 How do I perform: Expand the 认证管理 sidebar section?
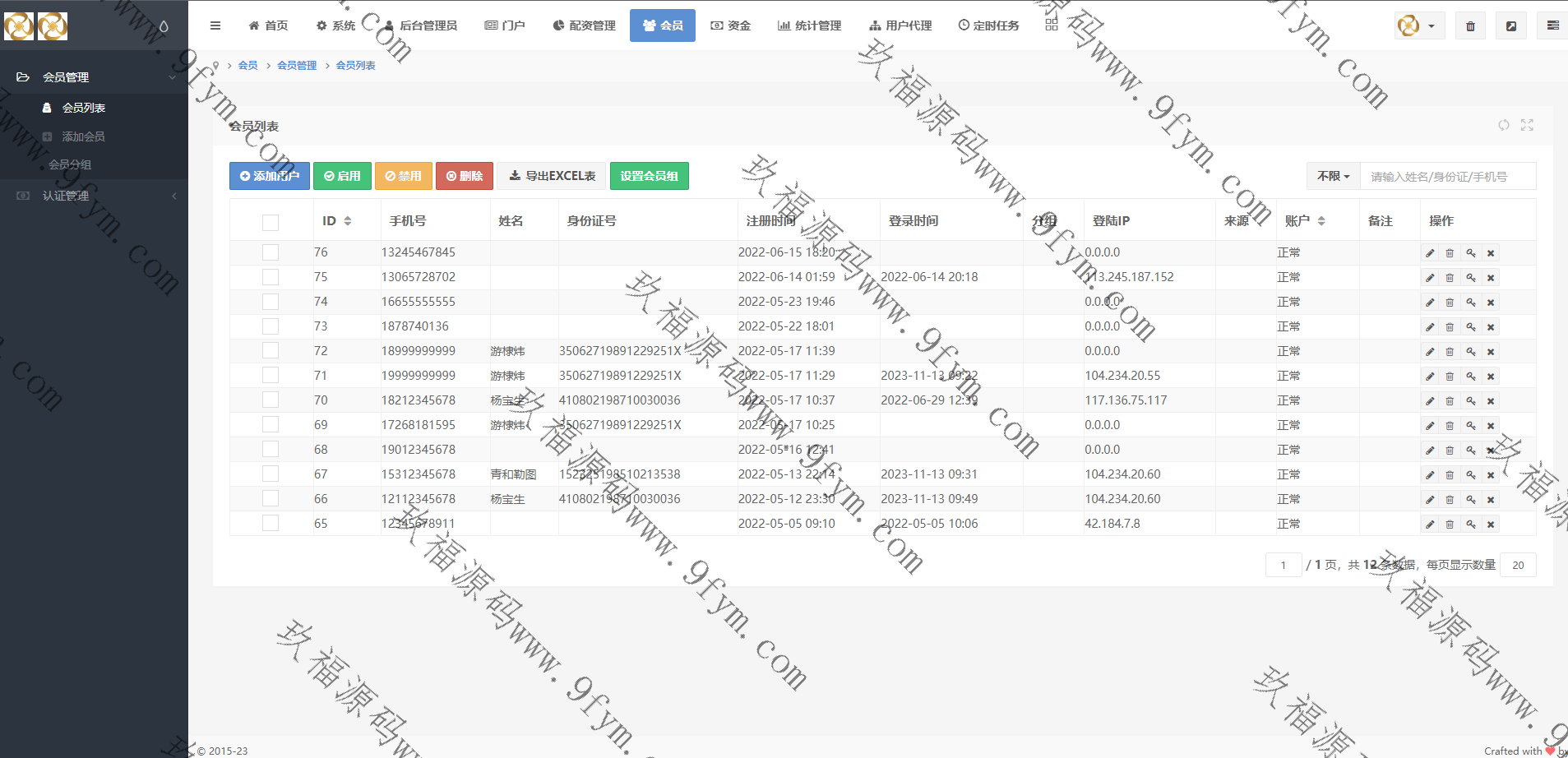point(66,196)
